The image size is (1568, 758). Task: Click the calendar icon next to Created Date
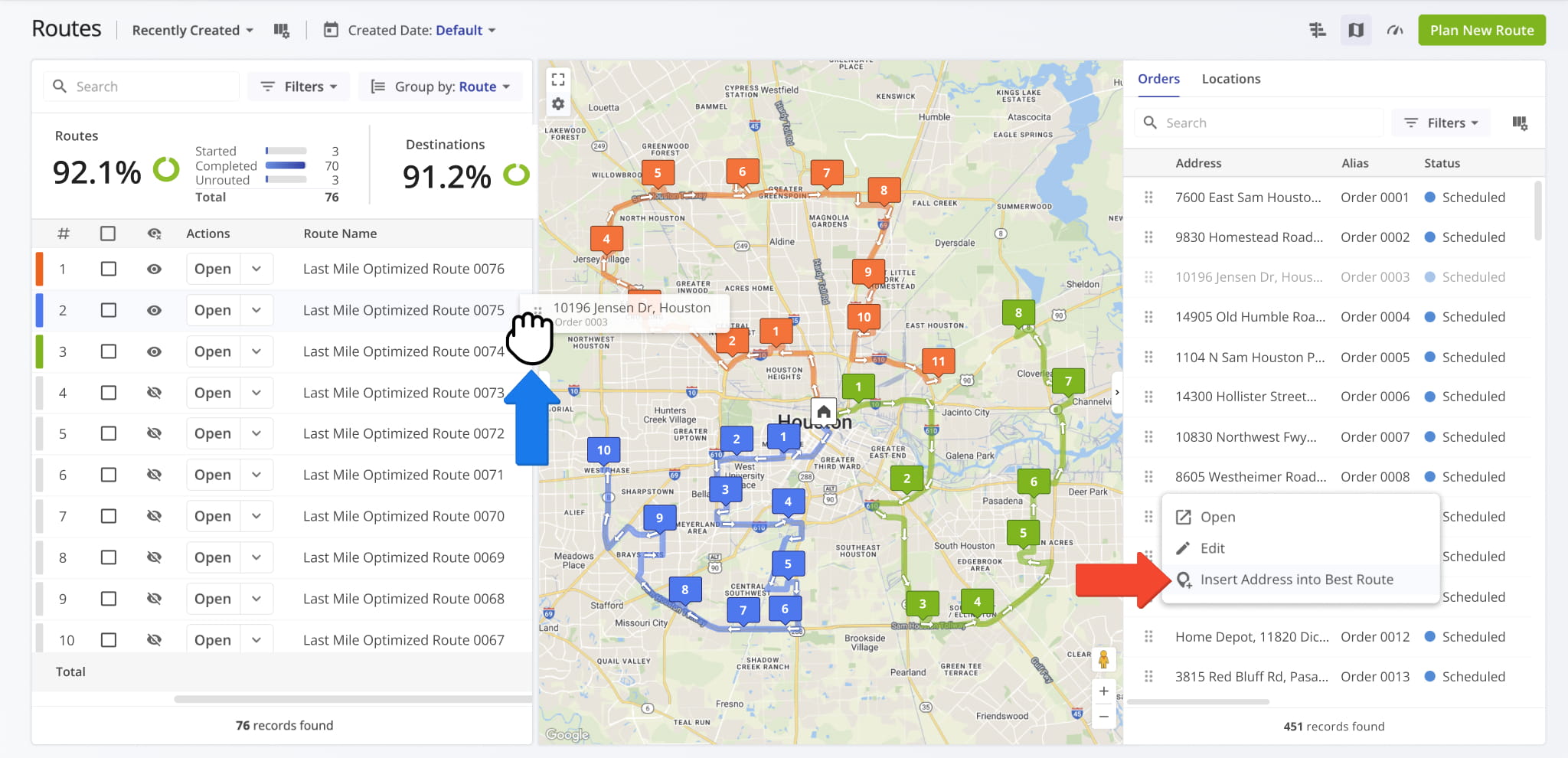[331, 30]
